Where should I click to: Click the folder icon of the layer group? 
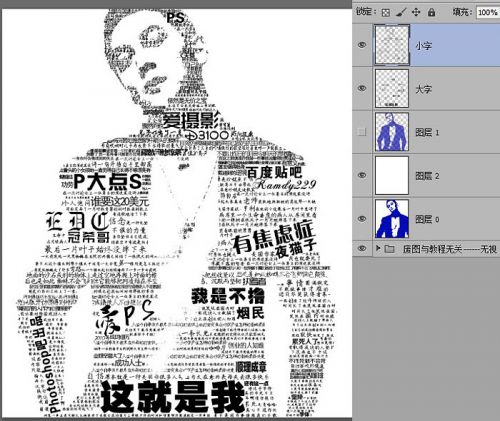(389, 249)
